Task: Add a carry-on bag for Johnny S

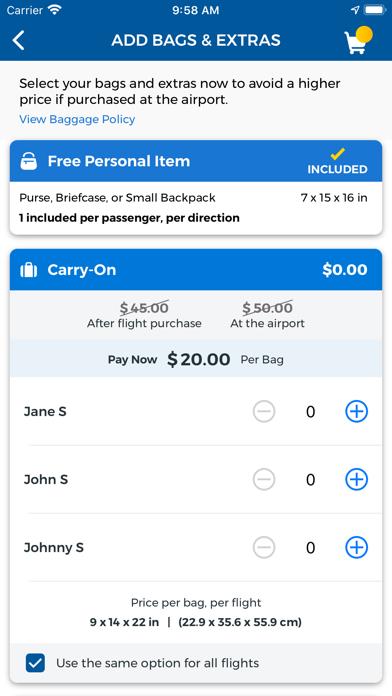Action: click(356, 547)
